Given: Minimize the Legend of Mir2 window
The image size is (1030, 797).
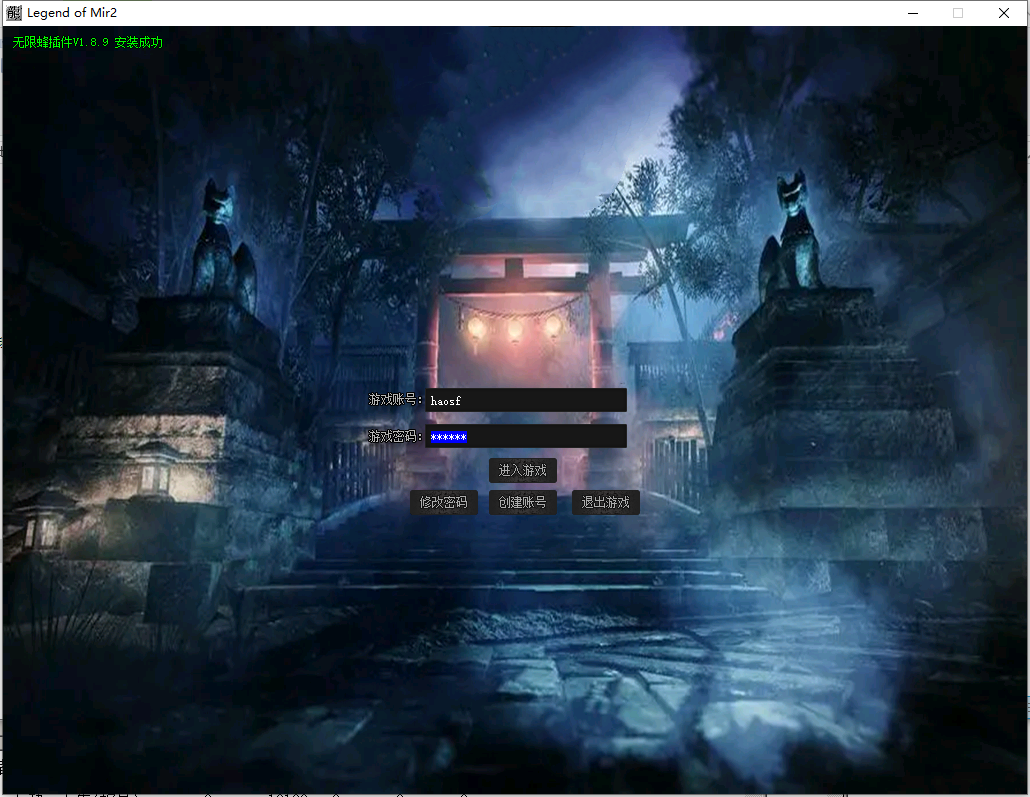Looking at the screenshot, I should coord(912,13).
